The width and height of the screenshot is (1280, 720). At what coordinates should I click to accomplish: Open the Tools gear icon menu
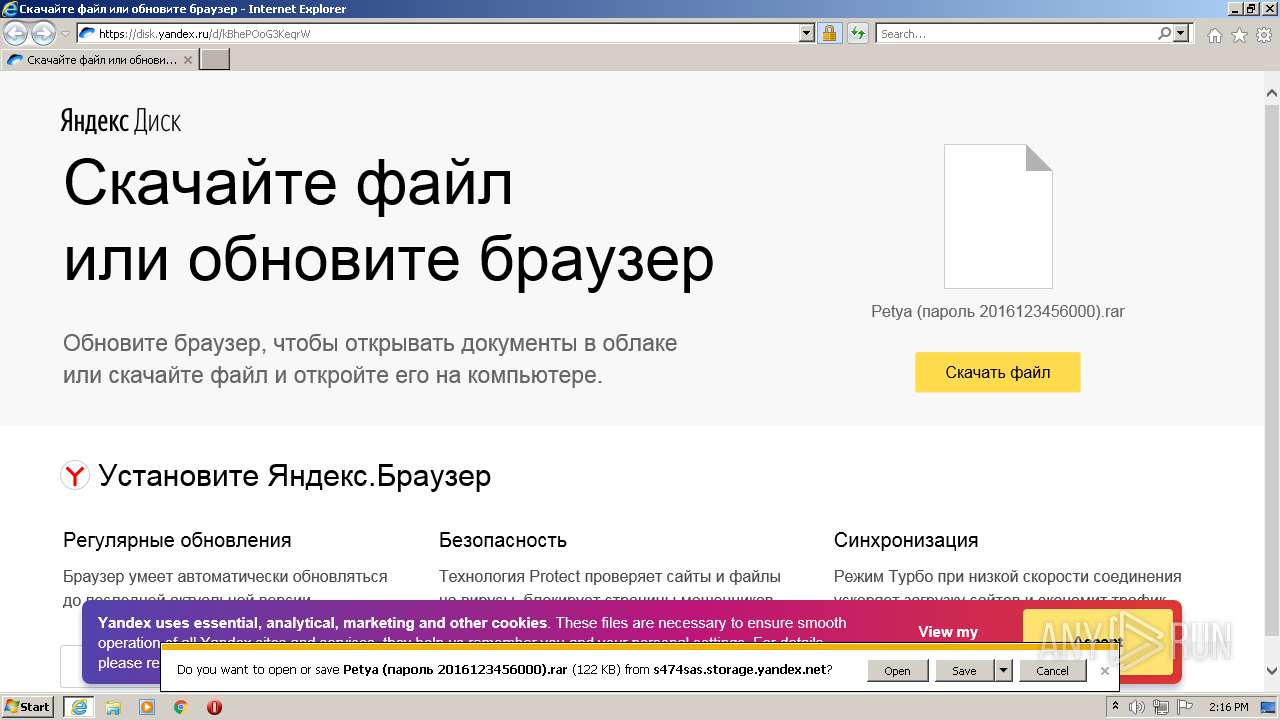1263,35
